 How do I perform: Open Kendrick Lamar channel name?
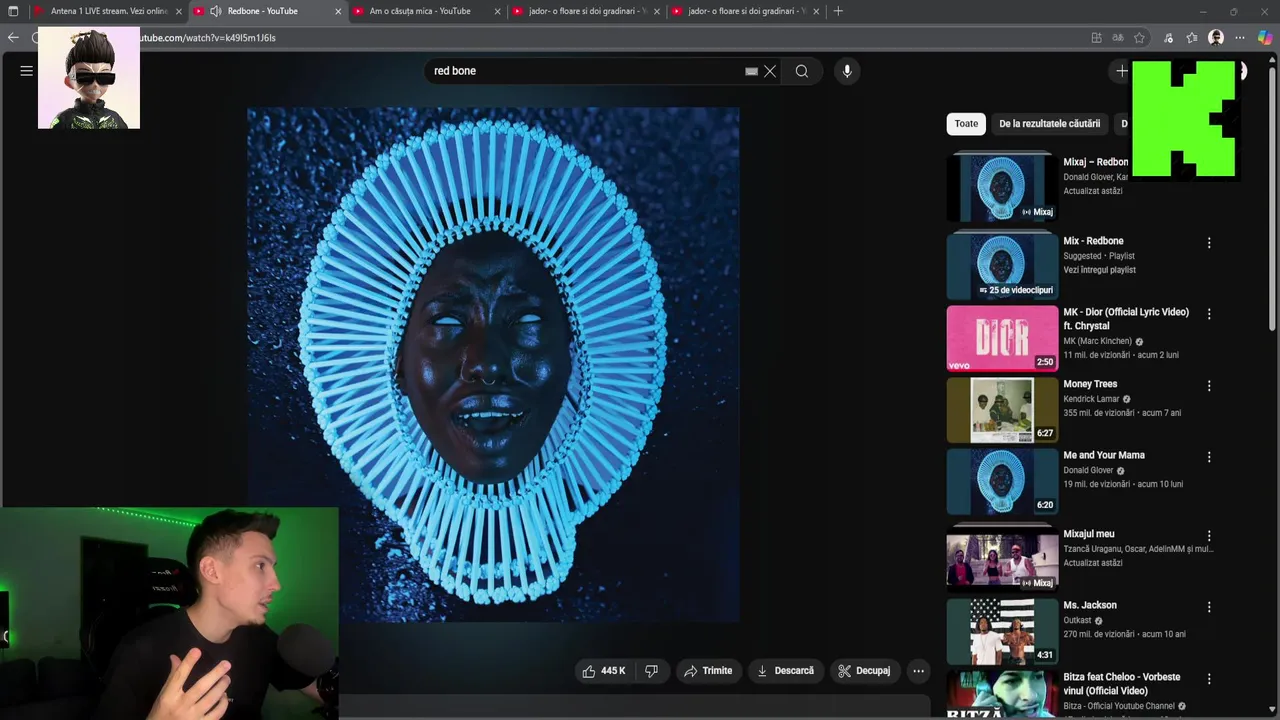pyautogui.click(x=1091, y=399)
